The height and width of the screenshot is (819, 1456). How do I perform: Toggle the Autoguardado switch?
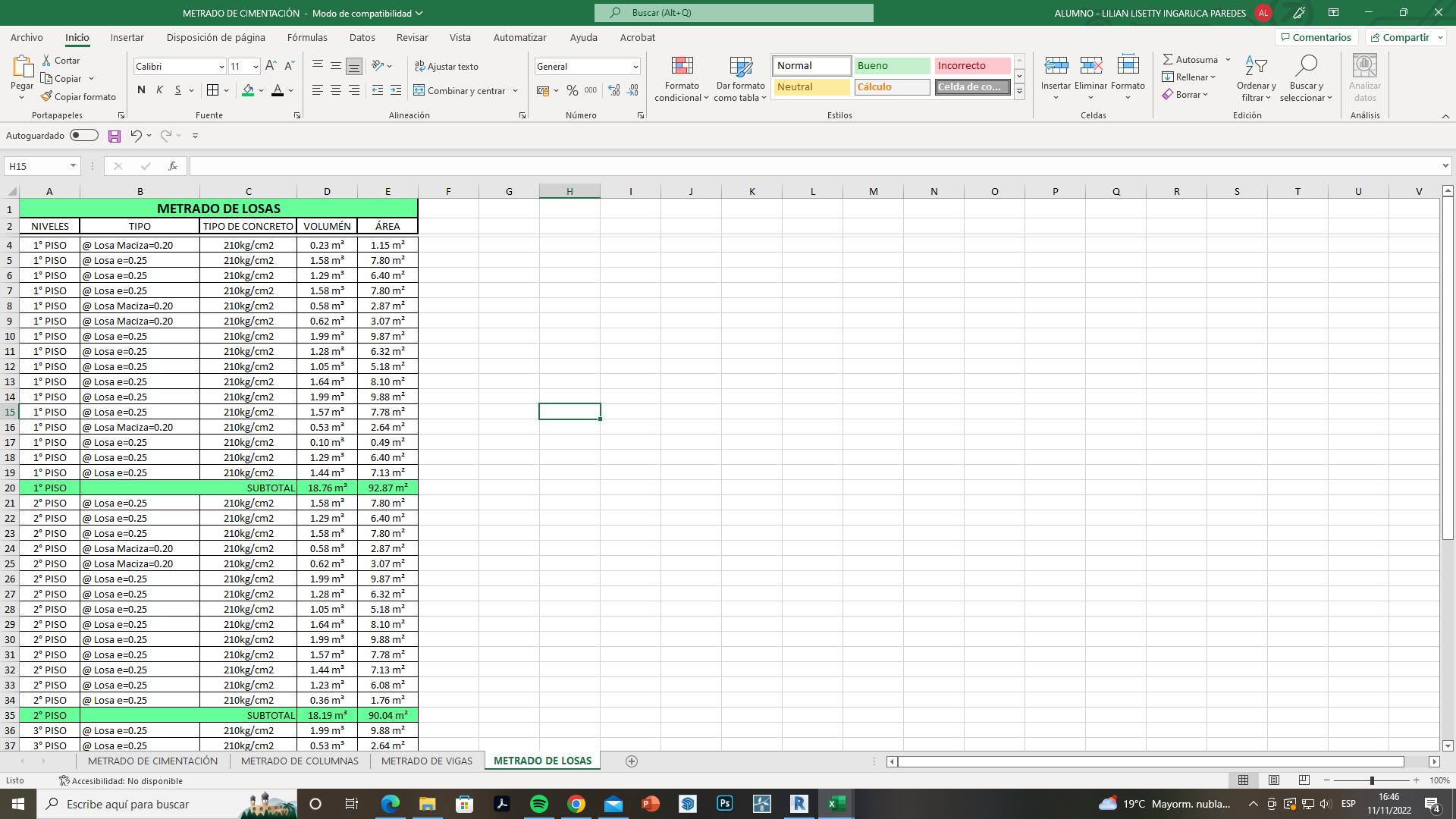tap(84, 136)
